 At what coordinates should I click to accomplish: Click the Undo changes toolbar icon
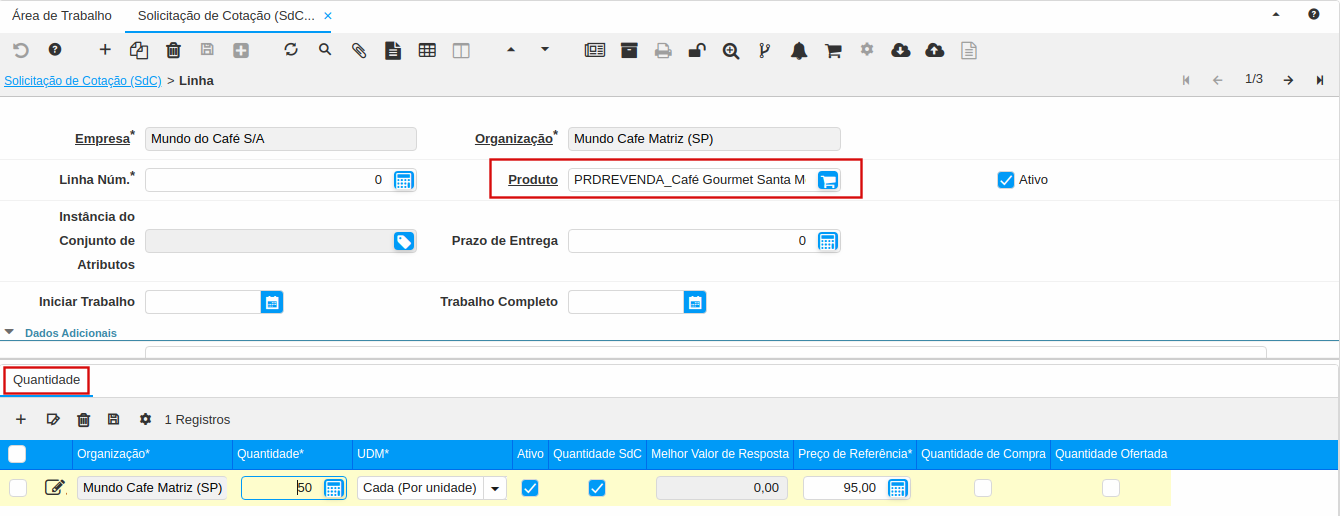tap(21, 50)
